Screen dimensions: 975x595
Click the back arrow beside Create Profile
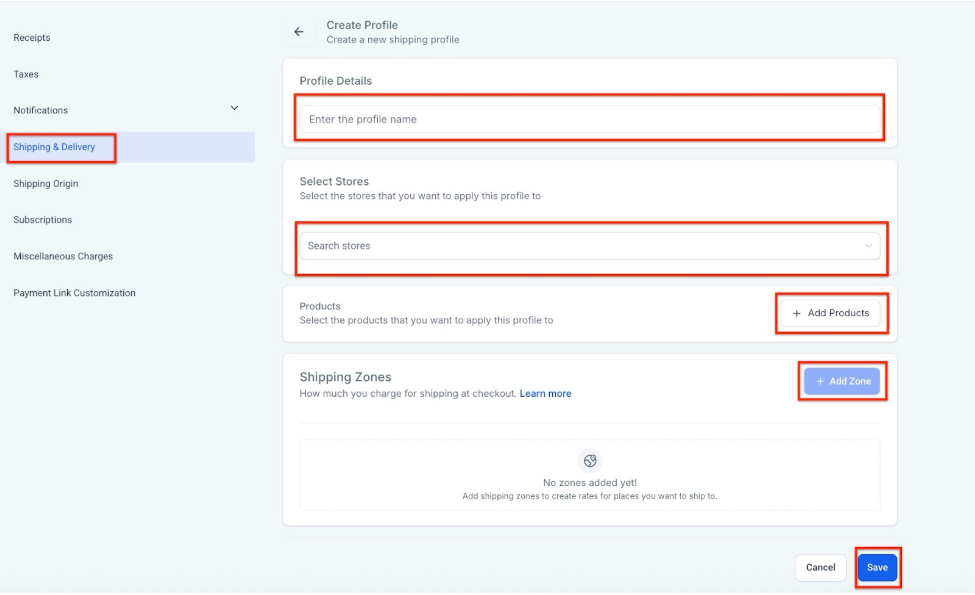[298, 32]
